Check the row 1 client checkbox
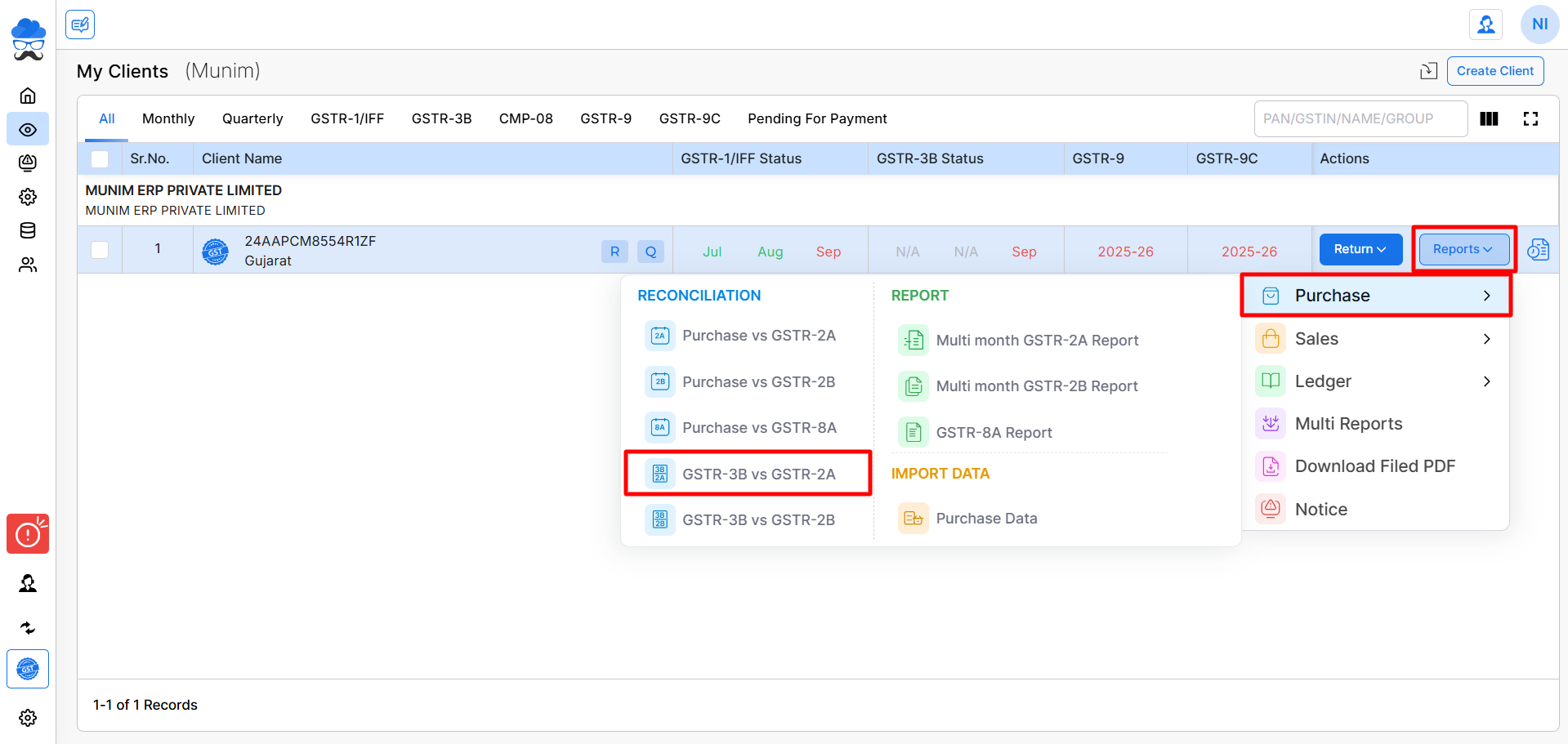Viewport: 1568px width, 744px height. pyautogui.click(x=100, y=249)
